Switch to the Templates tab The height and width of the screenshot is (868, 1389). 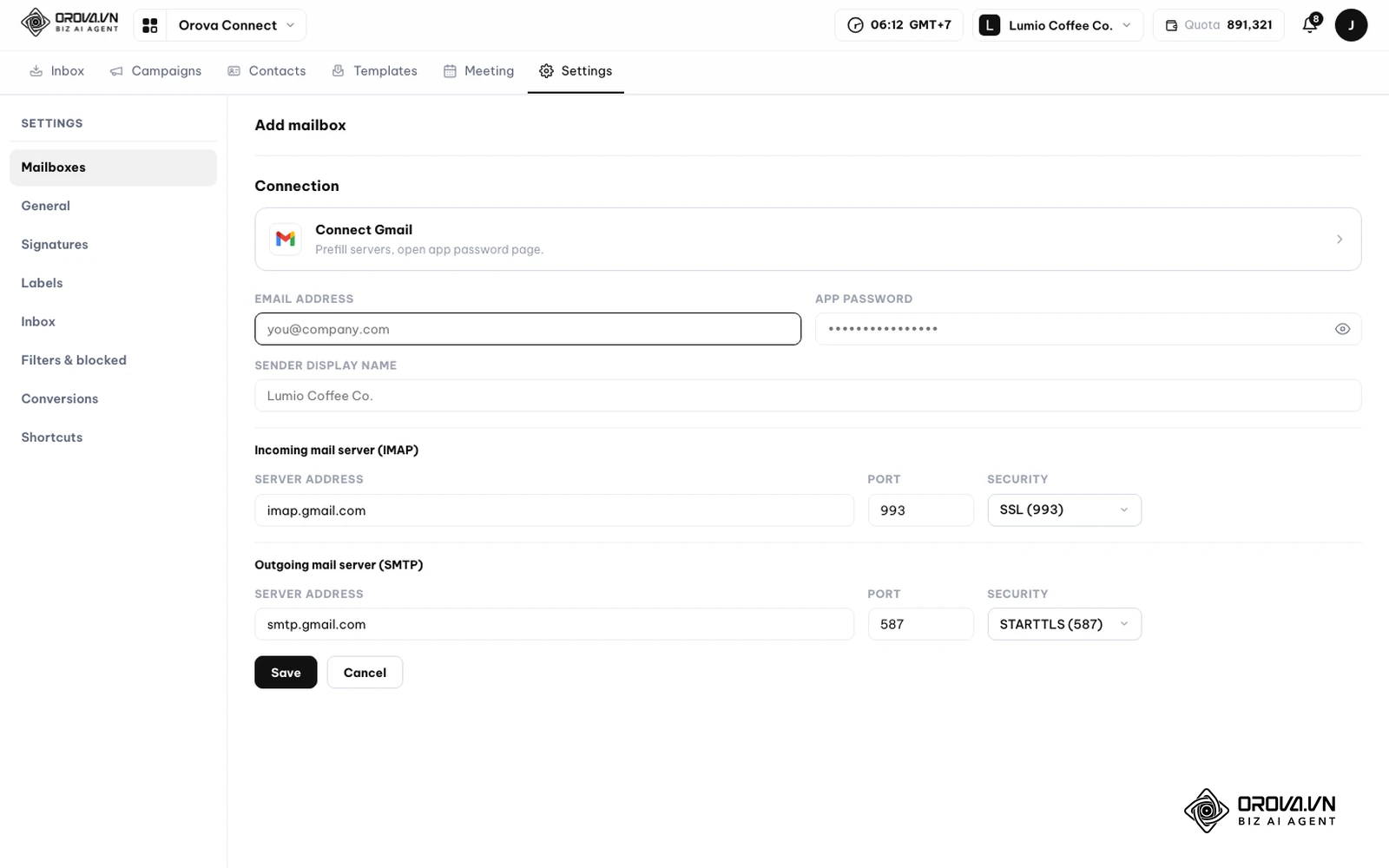pos(374,71)
